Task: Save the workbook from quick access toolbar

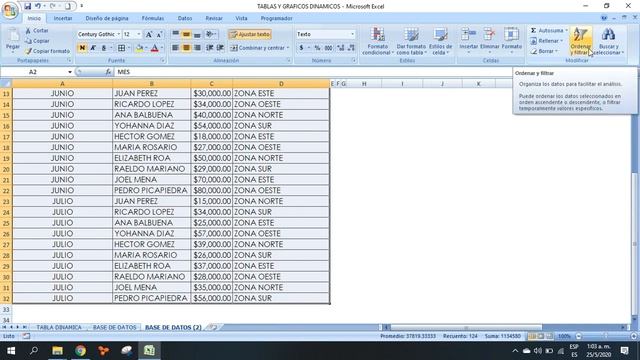Action: click(x=27, y=6)
